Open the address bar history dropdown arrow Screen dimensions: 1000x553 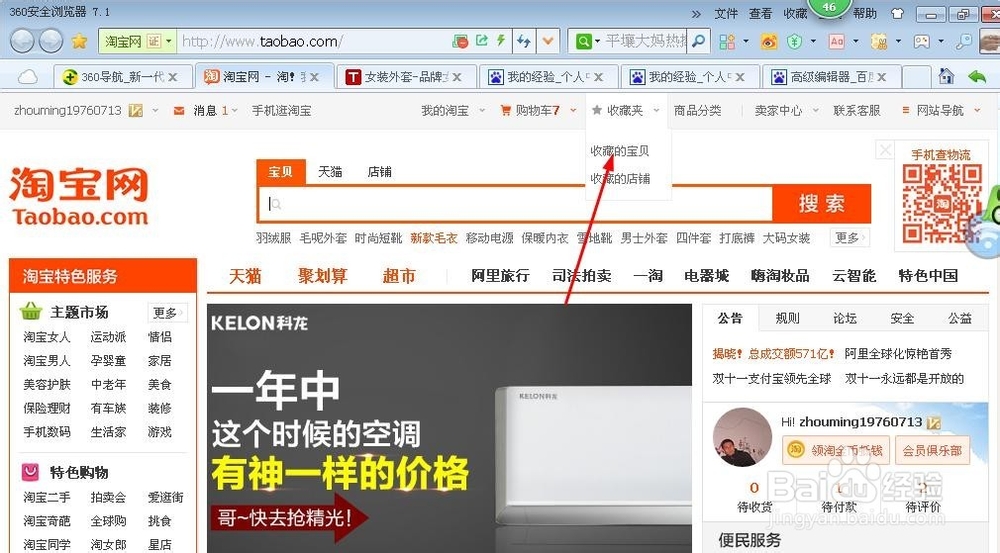click(547, 41)
